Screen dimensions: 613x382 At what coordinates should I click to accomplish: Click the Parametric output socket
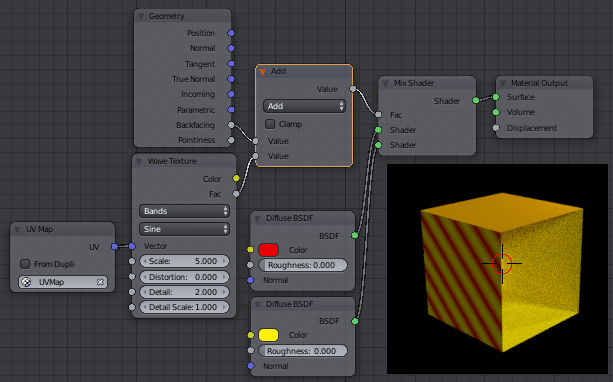(x=231, y=110)
